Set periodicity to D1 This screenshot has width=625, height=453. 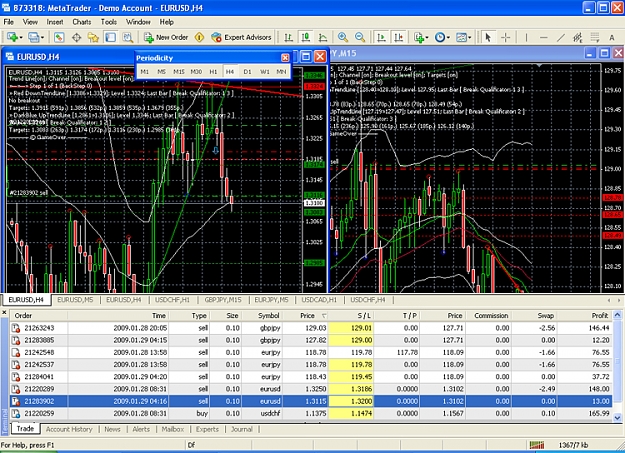(x=247, y=72)
